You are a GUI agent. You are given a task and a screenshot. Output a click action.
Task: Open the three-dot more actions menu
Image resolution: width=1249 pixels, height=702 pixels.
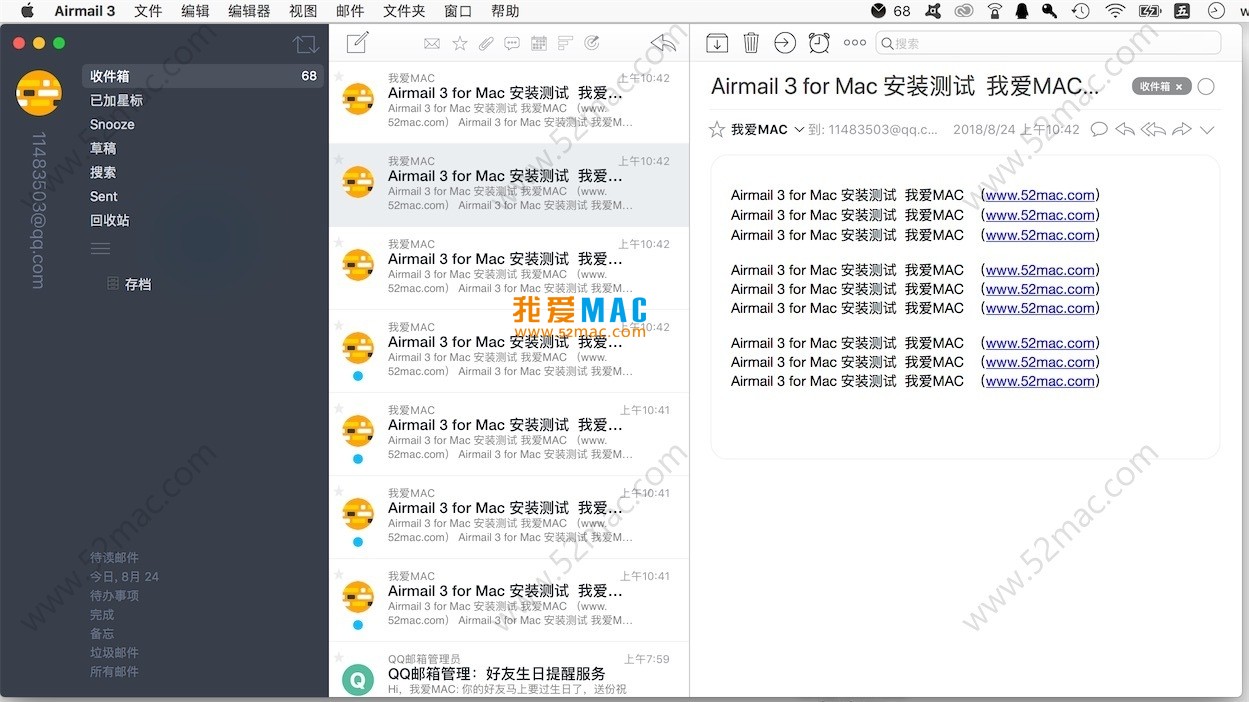(854, 42)
